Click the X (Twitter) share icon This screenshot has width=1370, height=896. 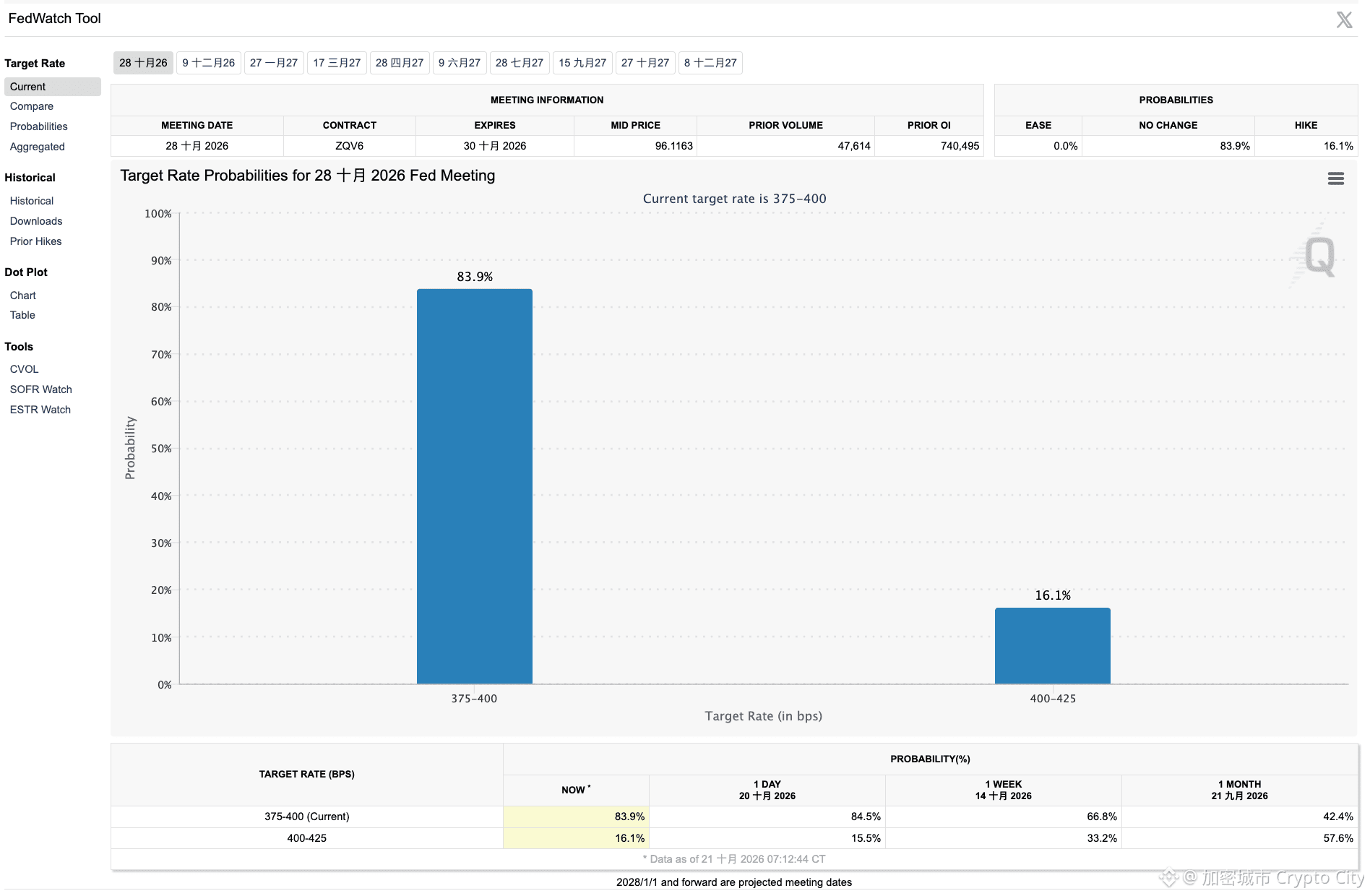click(x=1344, y=20)
